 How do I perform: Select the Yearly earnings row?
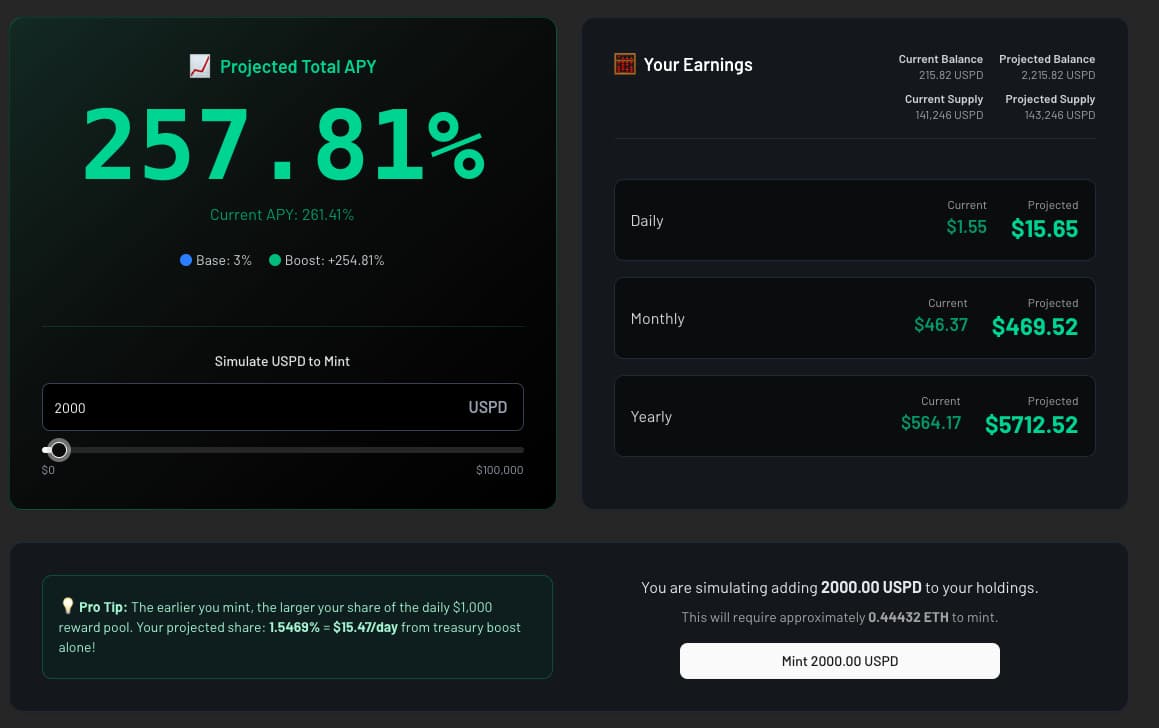pos(854,416)
